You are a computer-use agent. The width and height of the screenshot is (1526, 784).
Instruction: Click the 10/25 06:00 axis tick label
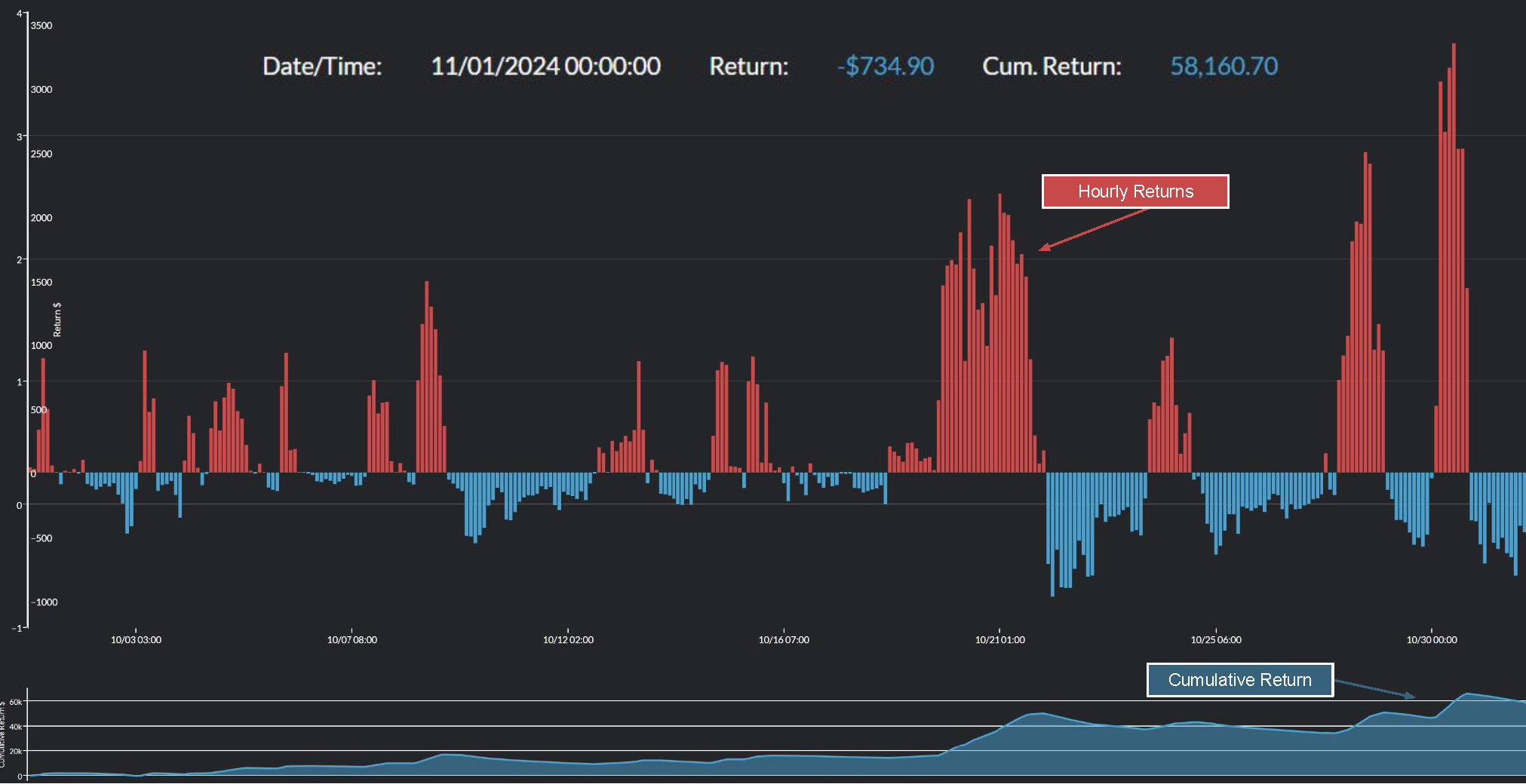1216,639
